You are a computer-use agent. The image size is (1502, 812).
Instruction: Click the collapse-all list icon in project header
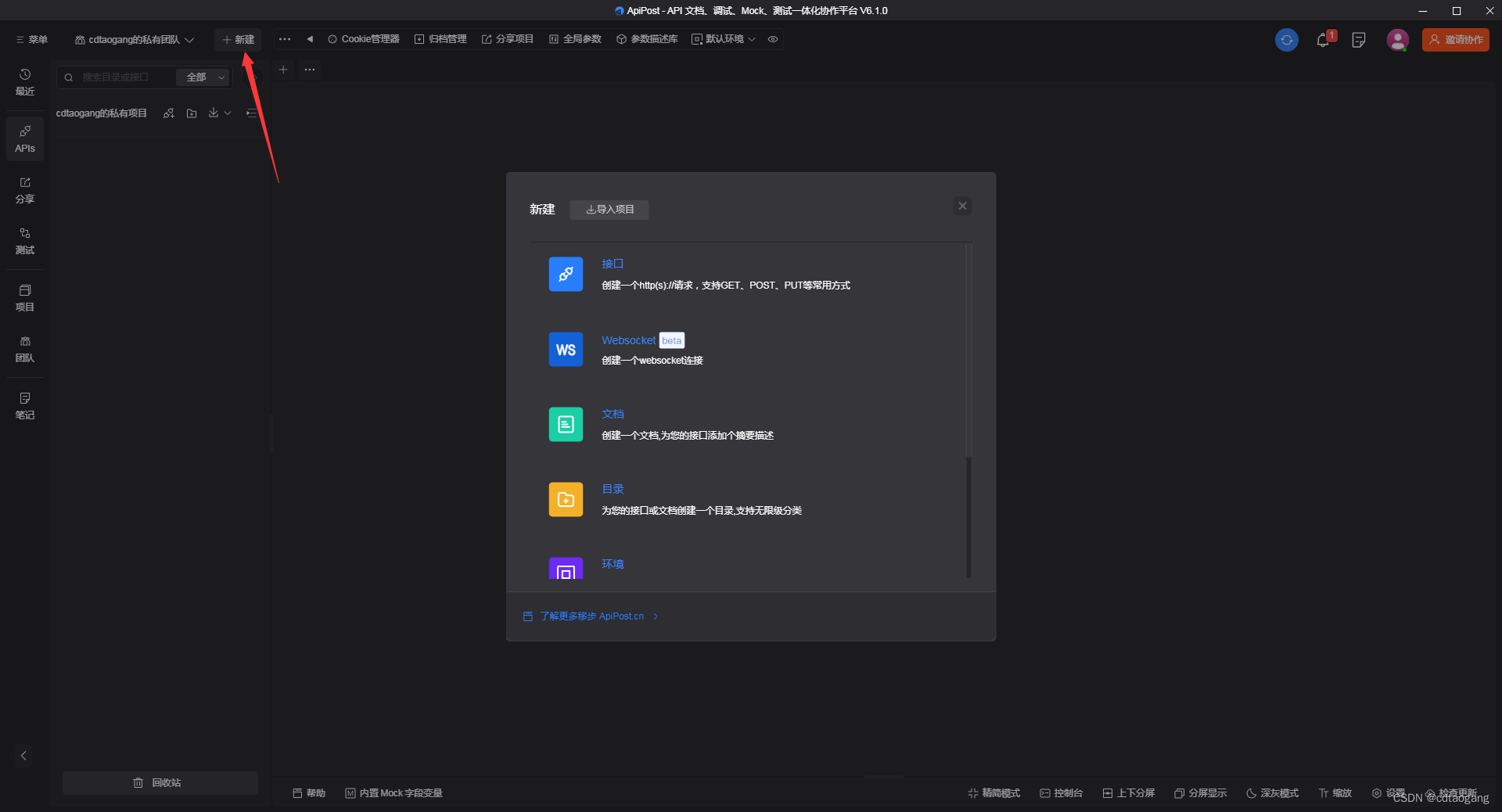click(251, 113)
